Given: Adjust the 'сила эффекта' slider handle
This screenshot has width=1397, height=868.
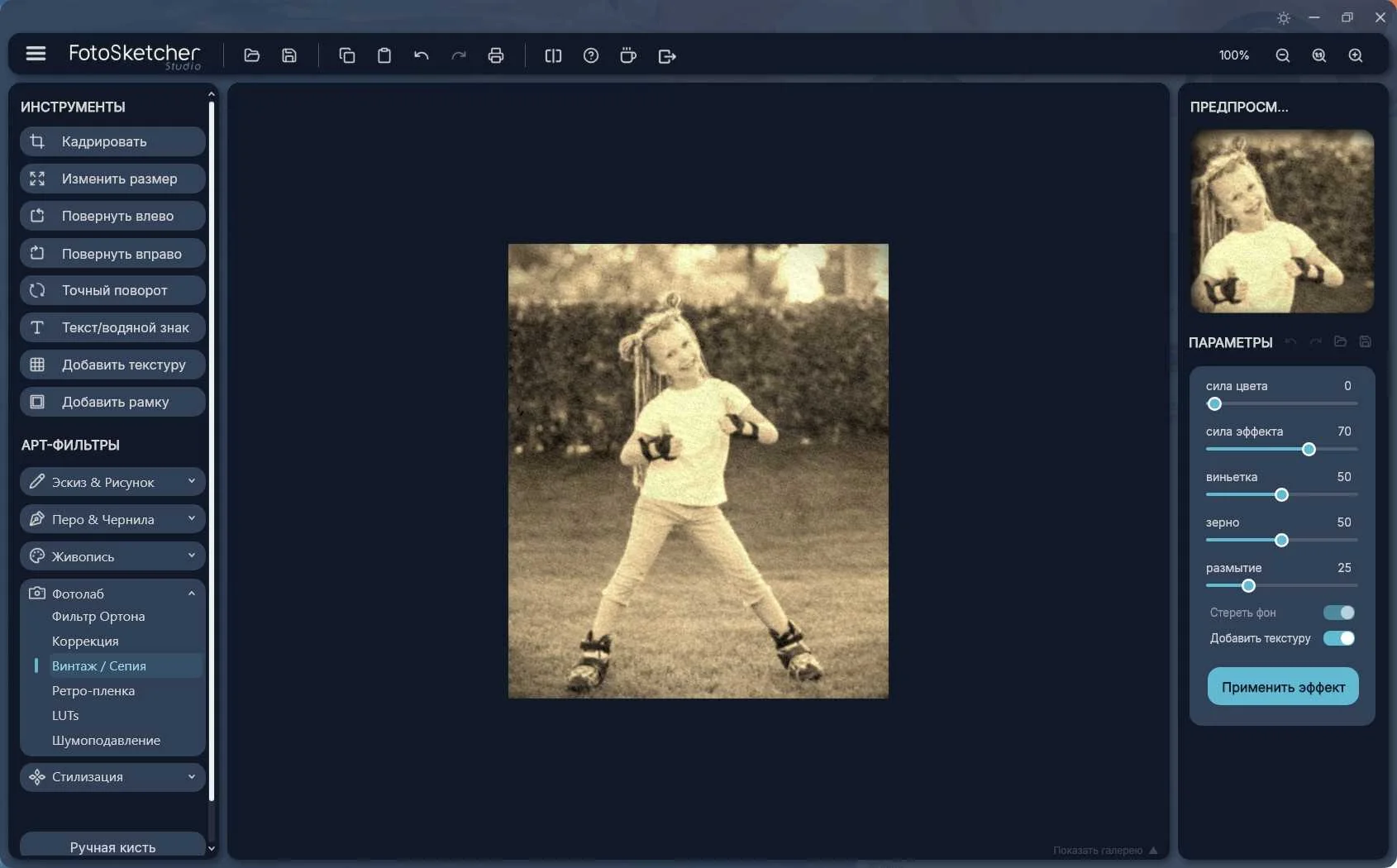Looking at the screenshot, I should (1309, 449).
